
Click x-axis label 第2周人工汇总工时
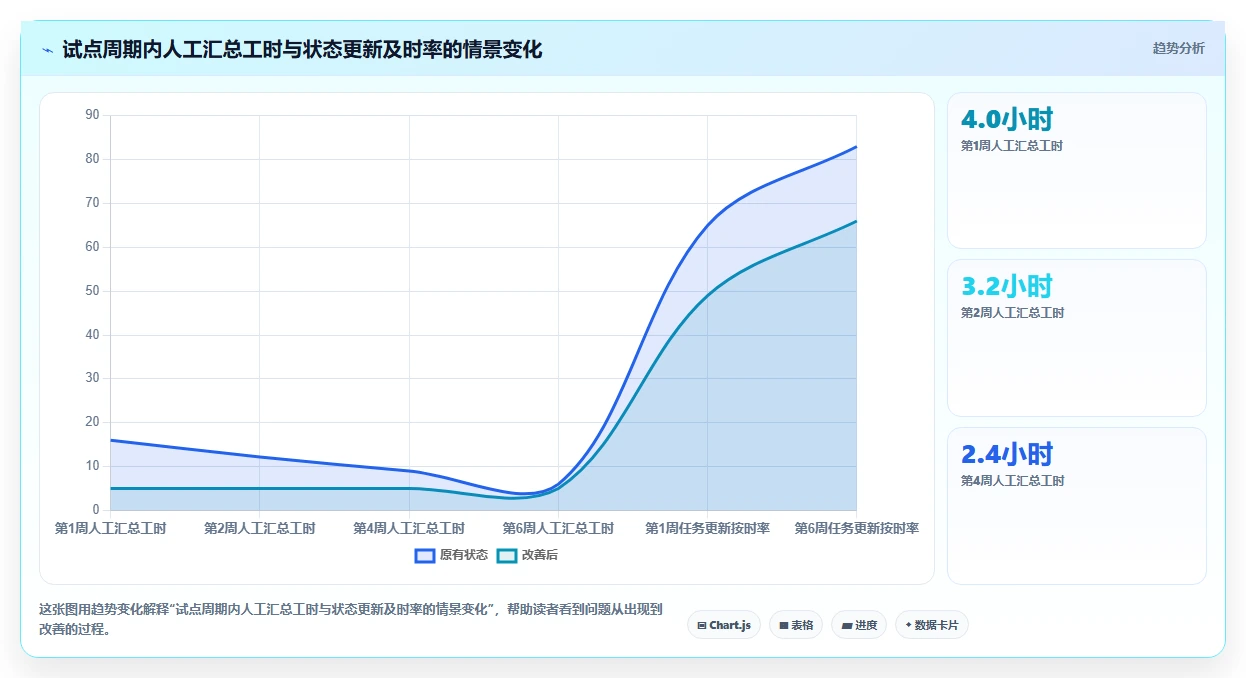(260, 528)
